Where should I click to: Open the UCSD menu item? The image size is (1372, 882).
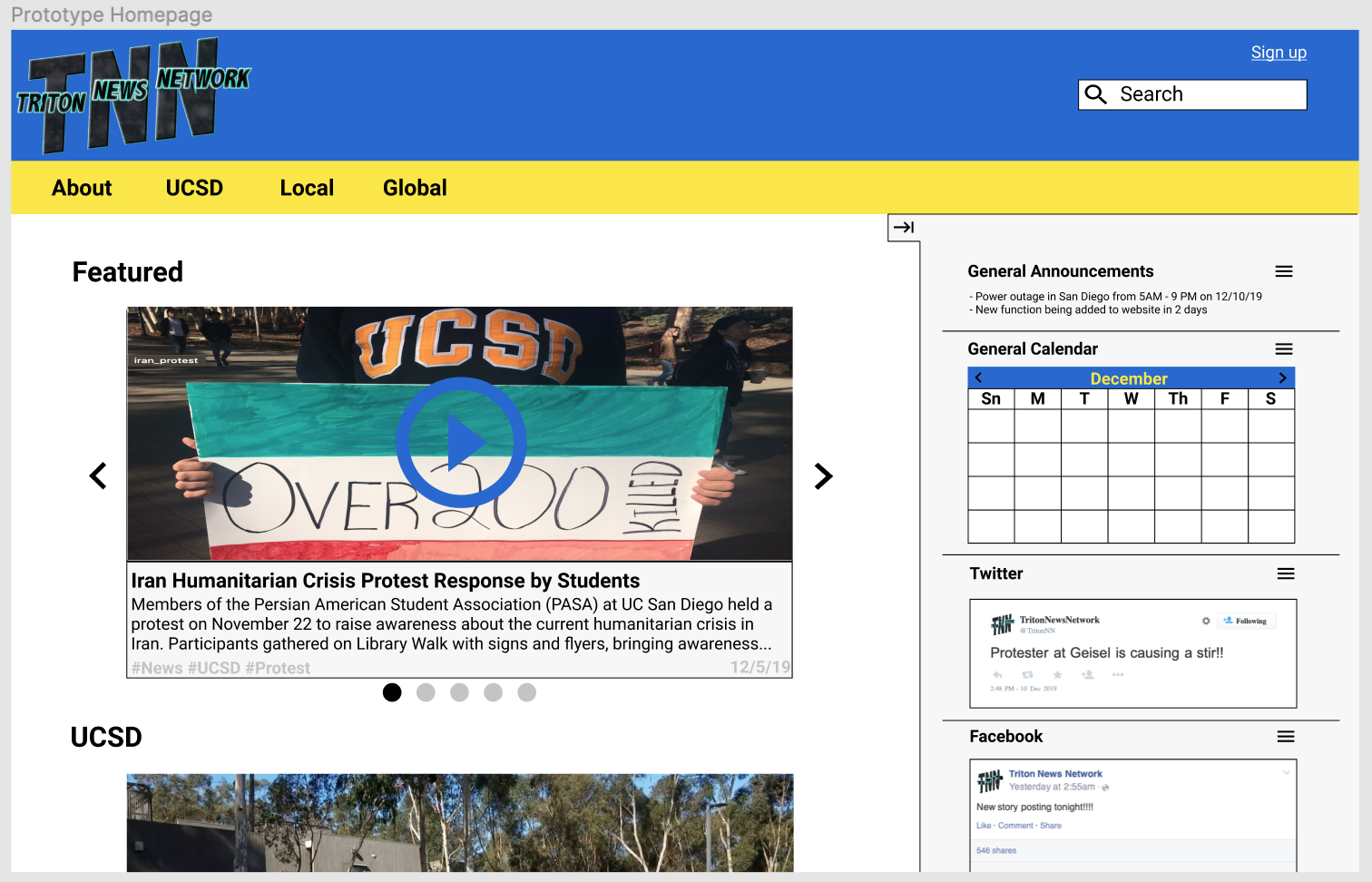(194, 188)
